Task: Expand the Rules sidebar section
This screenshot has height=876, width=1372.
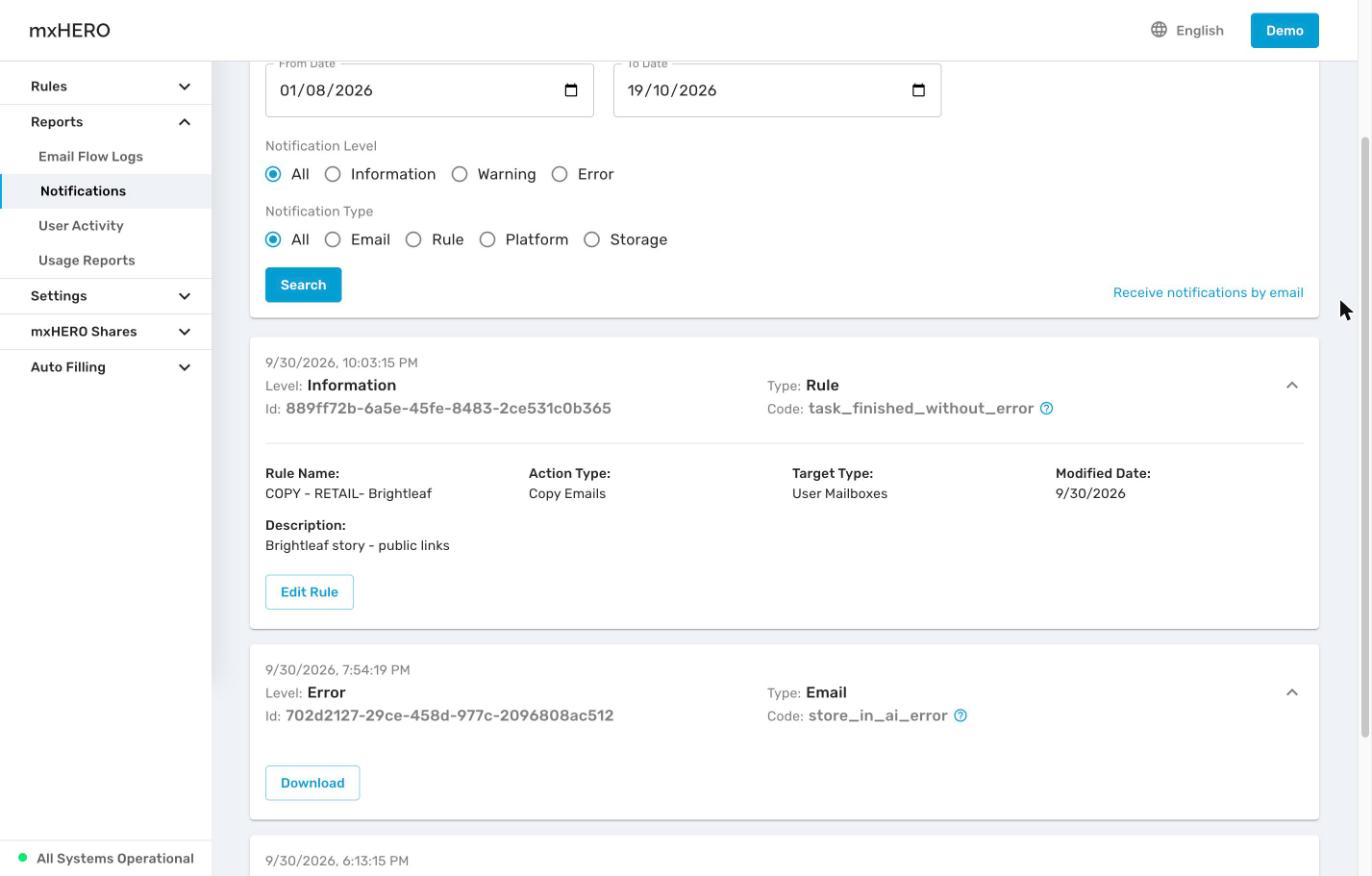Action: click(105, 86)
